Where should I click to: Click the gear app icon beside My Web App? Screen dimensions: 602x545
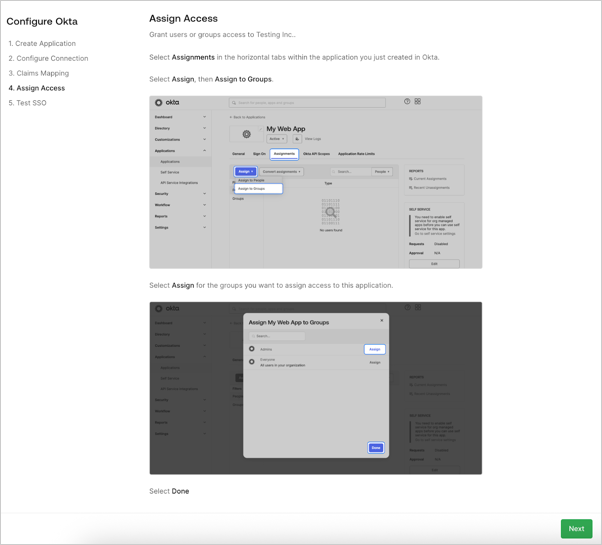tap(246, 134)
